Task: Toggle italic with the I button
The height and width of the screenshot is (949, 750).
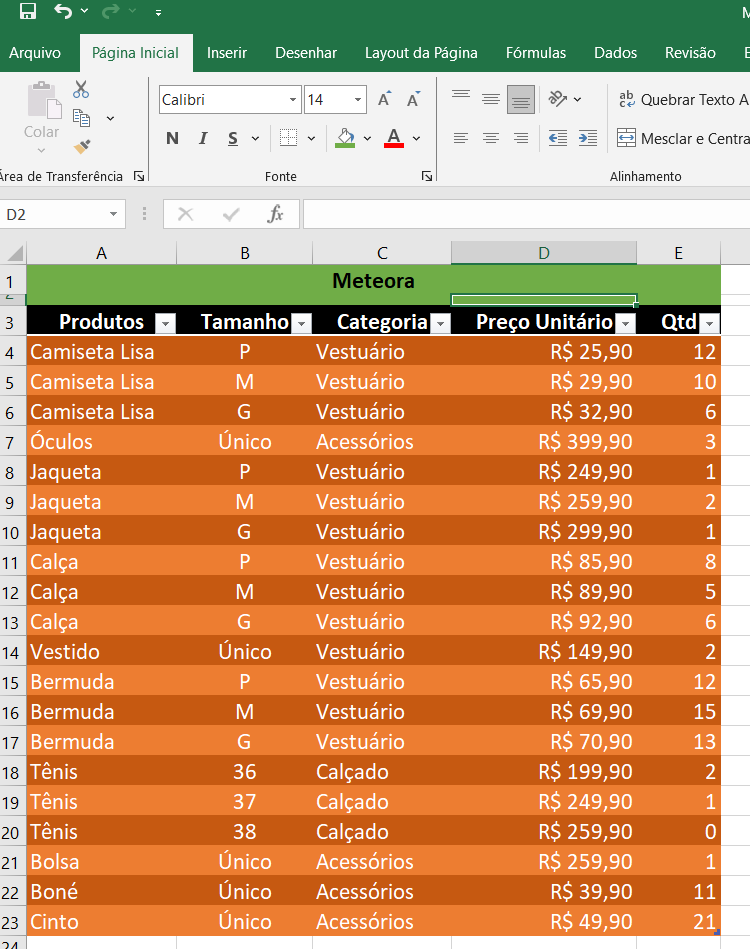Action: pos(203,139)
